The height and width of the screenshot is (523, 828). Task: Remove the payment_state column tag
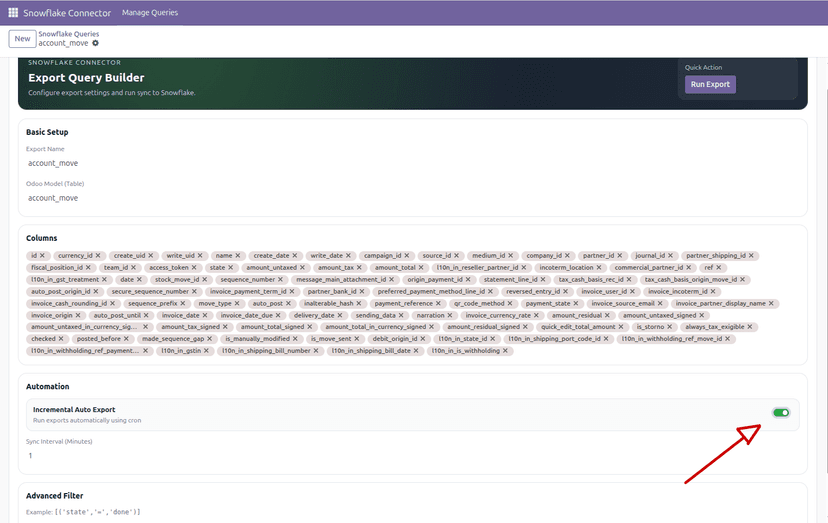pos(576,304)
